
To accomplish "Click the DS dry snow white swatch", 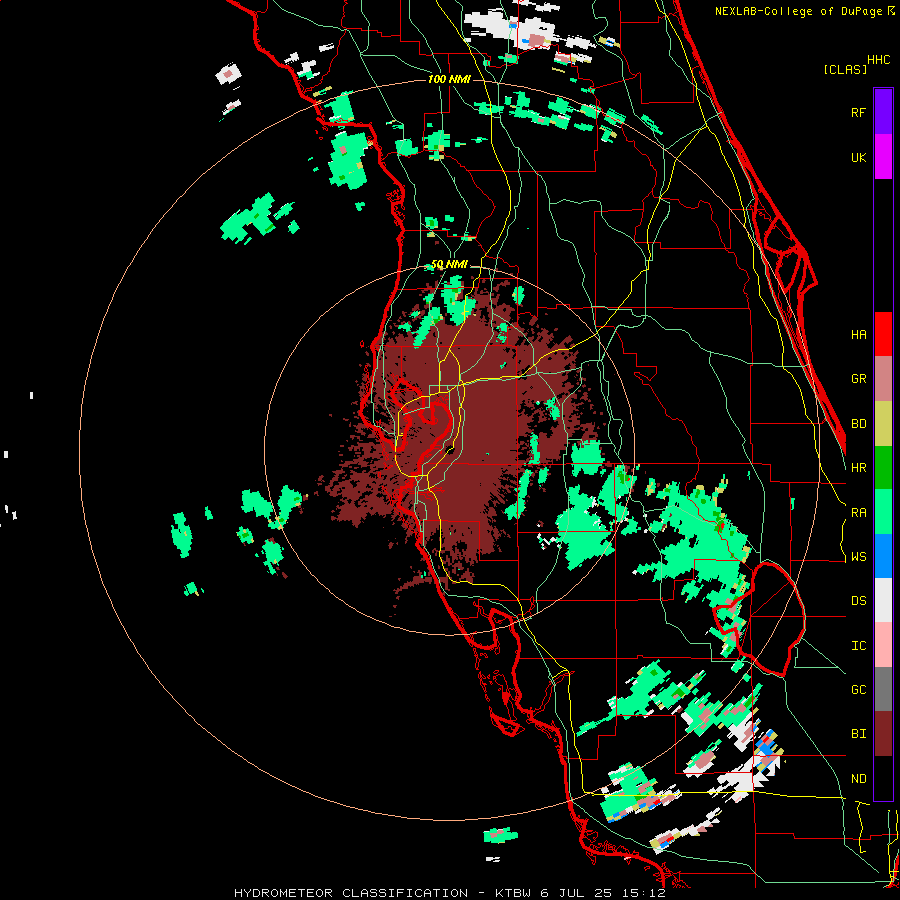I will tap(883, 600).
